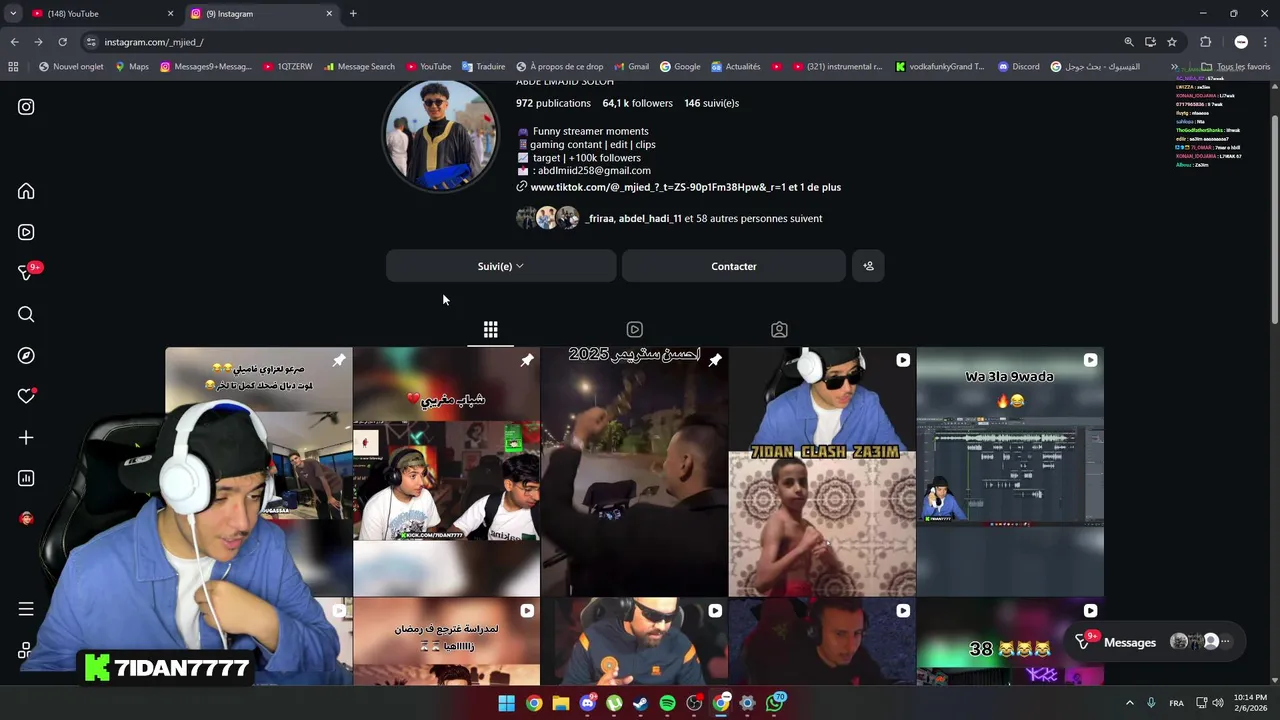
Task: Open the Wa 3la 9wada reel thumbnail
Action: point(1010,472)
